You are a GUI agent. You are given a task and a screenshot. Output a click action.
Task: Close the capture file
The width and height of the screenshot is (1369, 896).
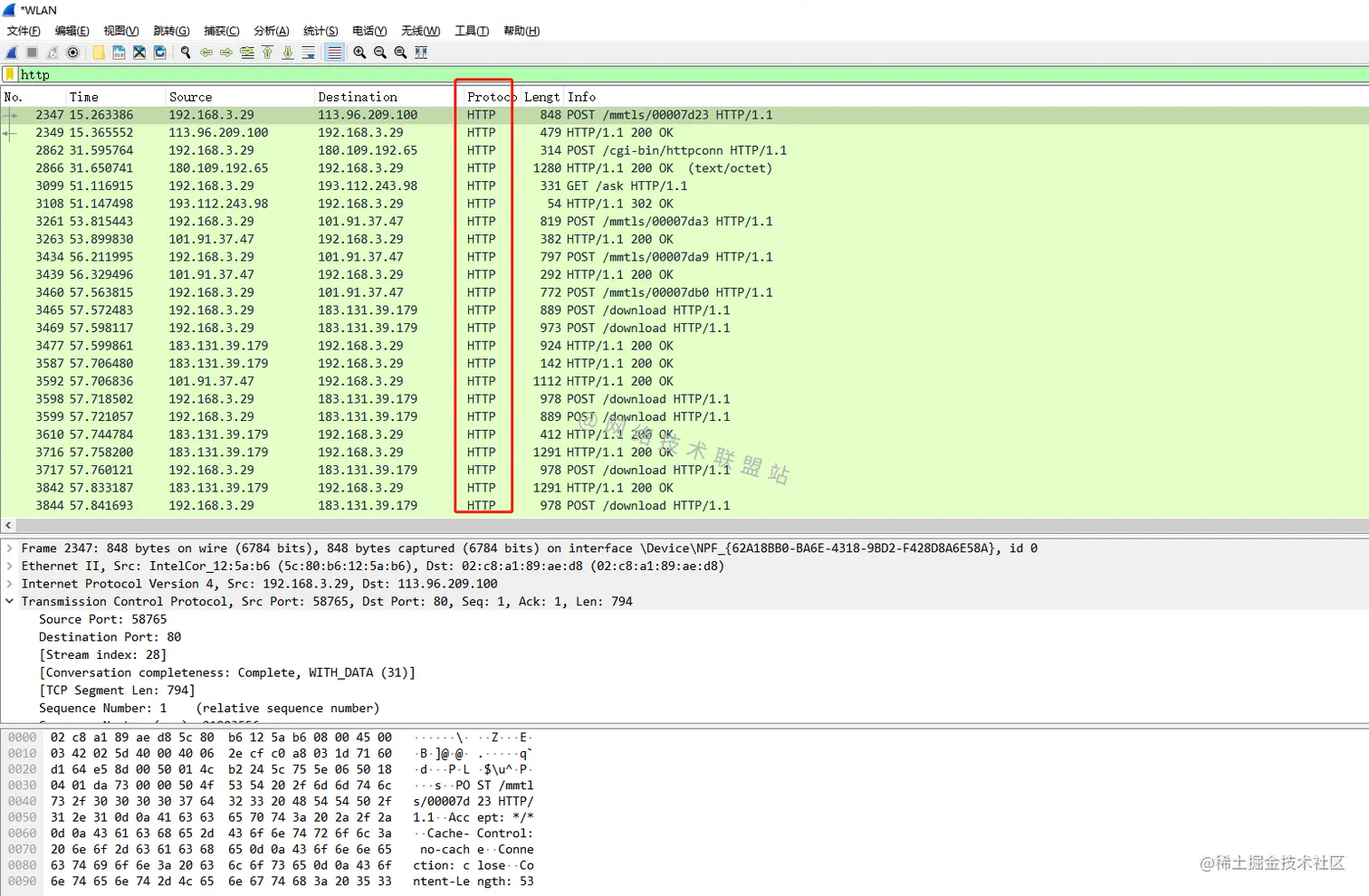click(139, 52)
